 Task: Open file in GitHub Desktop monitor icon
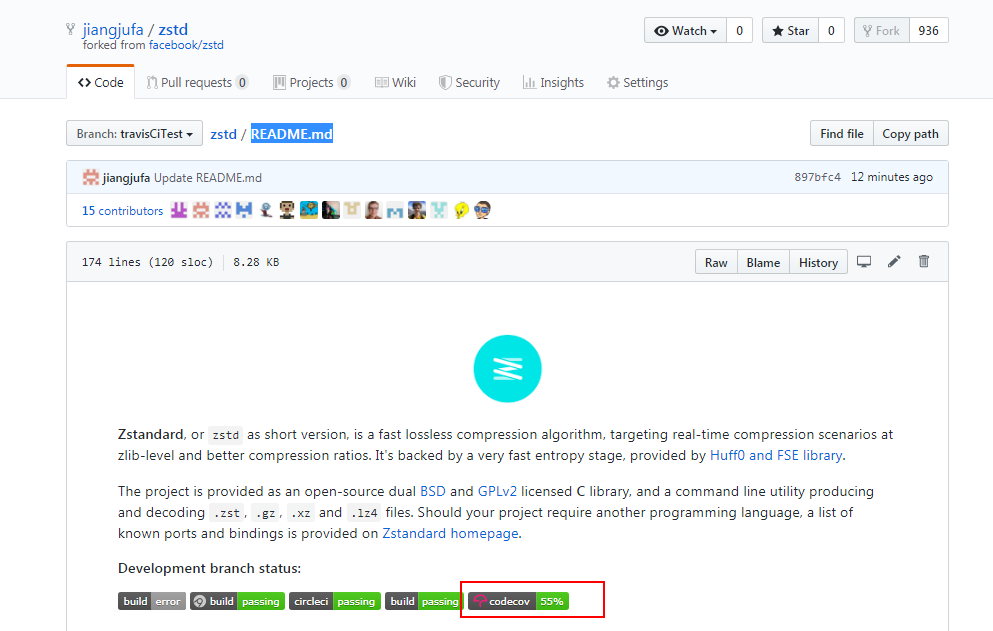point(864,262)
